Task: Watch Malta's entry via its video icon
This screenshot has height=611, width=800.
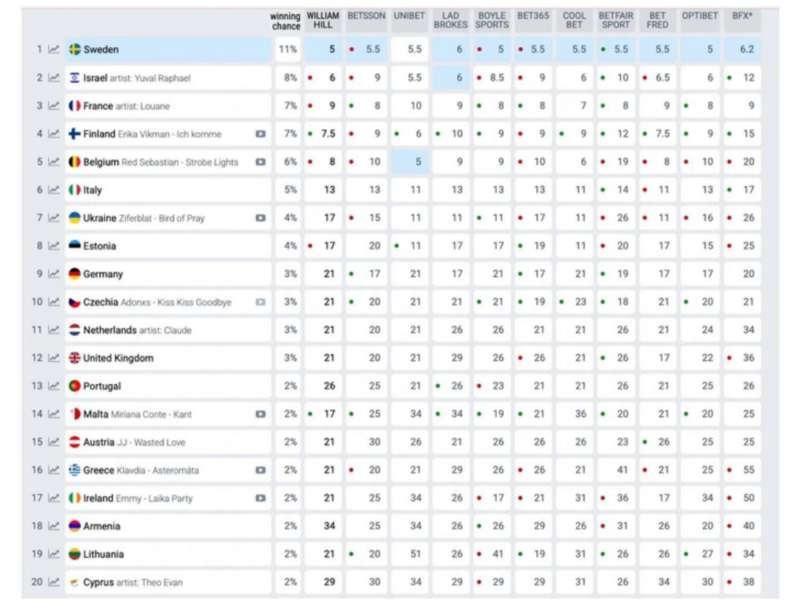Action: (x=260, y=414)
